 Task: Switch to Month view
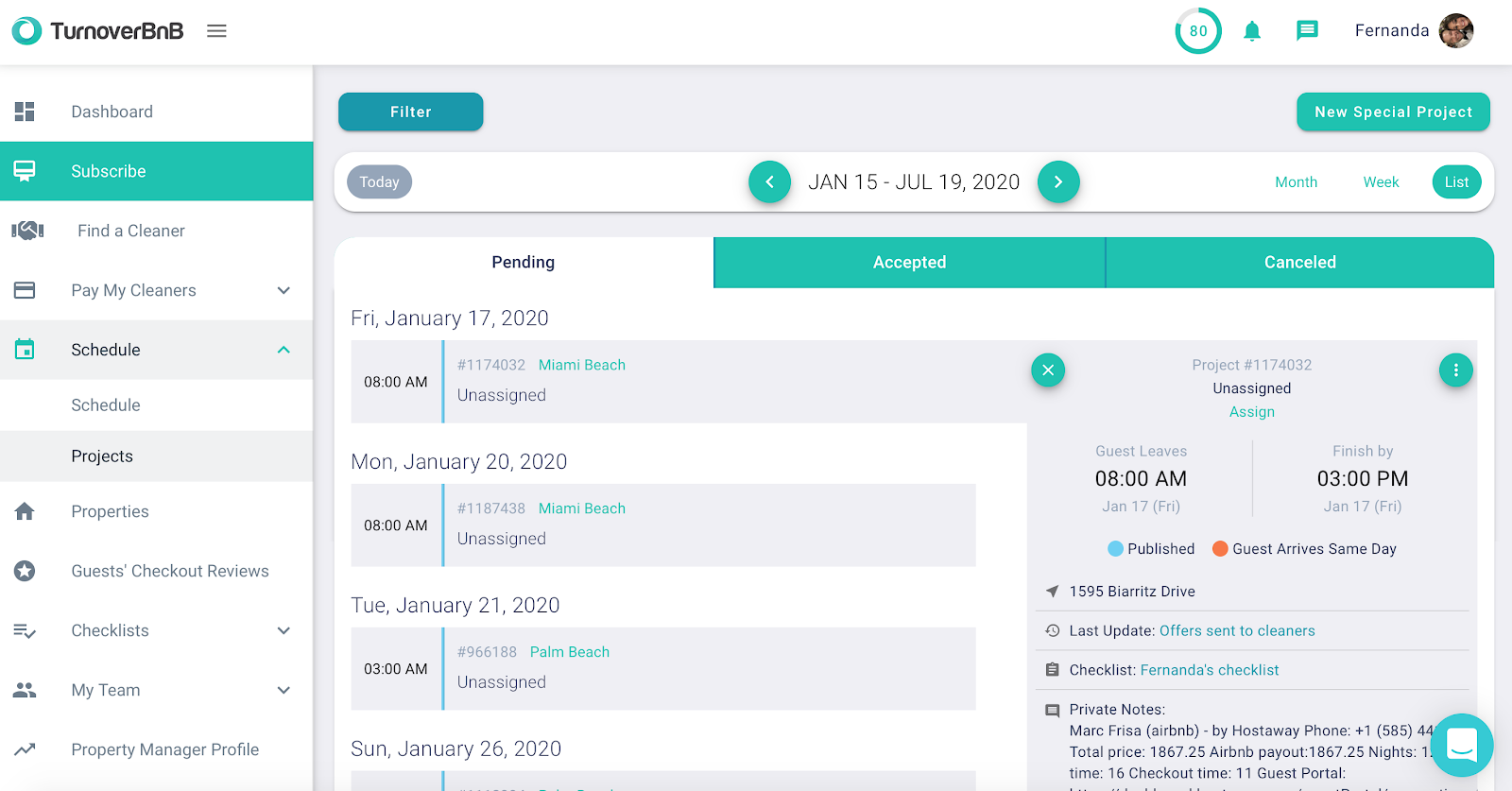[1296, 181]
